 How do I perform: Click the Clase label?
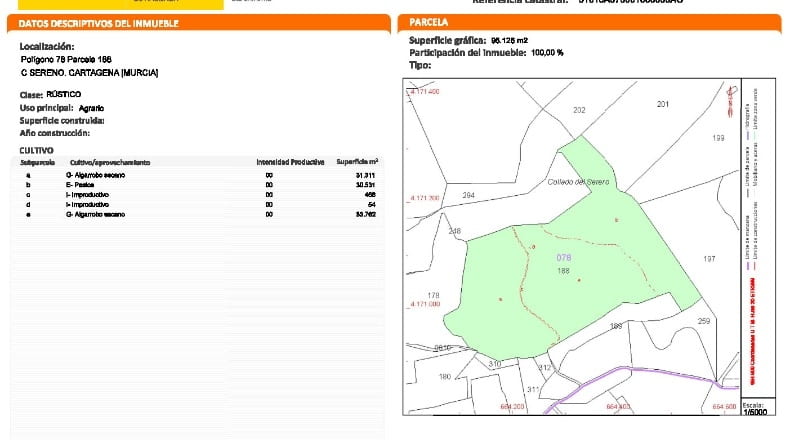pos(31,95)
